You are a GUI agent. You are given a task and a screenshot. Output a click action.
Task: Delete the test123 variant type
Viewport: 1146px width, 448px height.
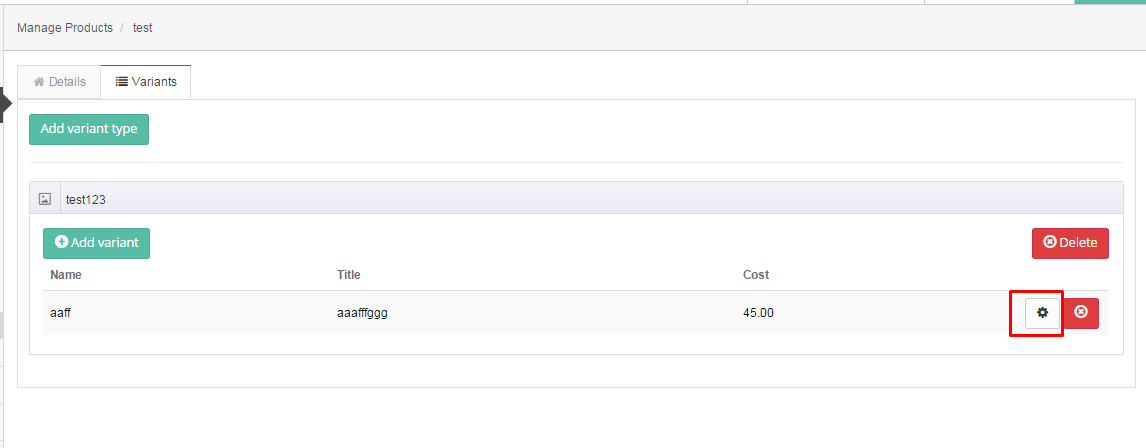tap(1070, 243)
